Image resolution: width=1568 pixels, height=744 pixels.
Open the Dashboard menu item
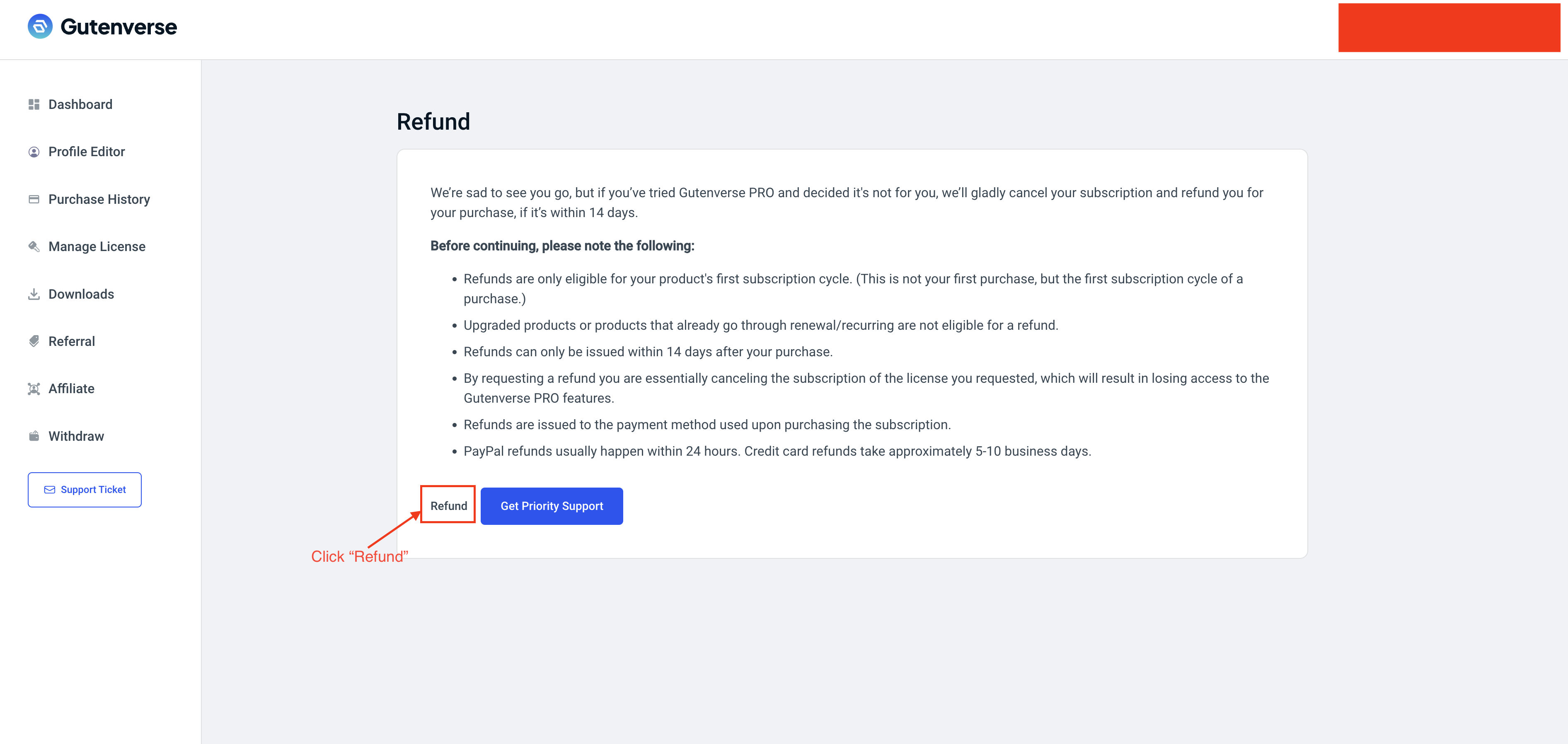tap(80, 105)
